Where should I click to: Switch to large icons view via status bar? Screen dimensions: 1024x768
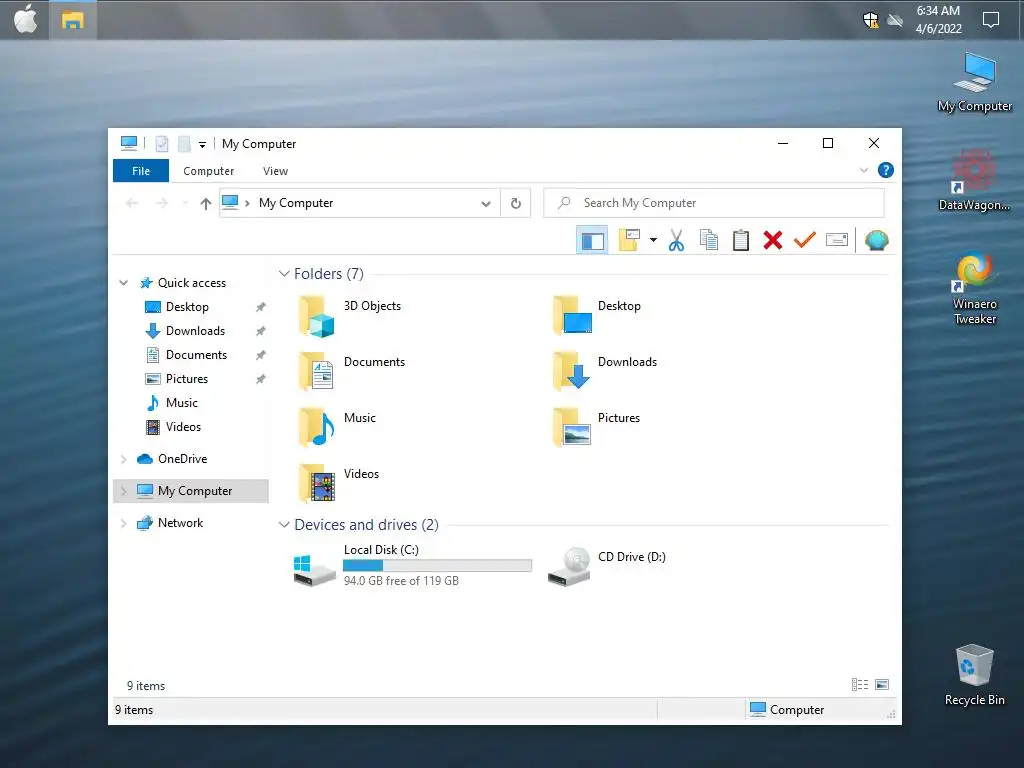click(x=882, y=684)
